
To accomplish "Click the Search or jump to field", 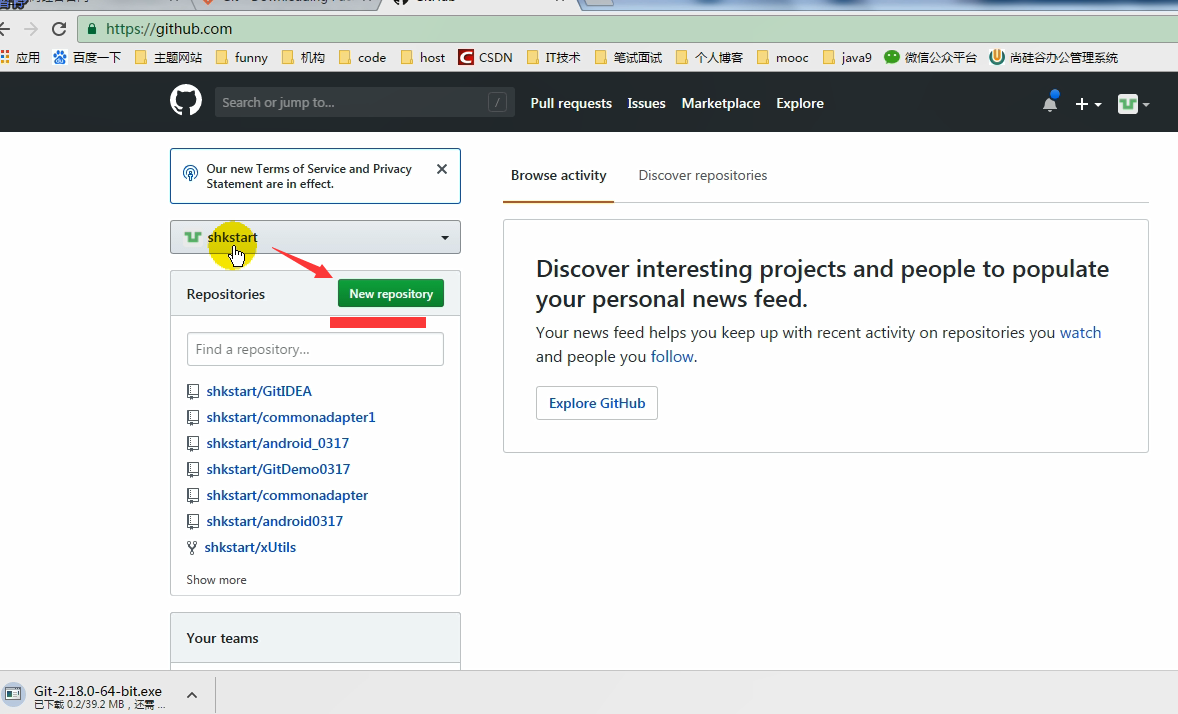I will (x=364, y=102).
